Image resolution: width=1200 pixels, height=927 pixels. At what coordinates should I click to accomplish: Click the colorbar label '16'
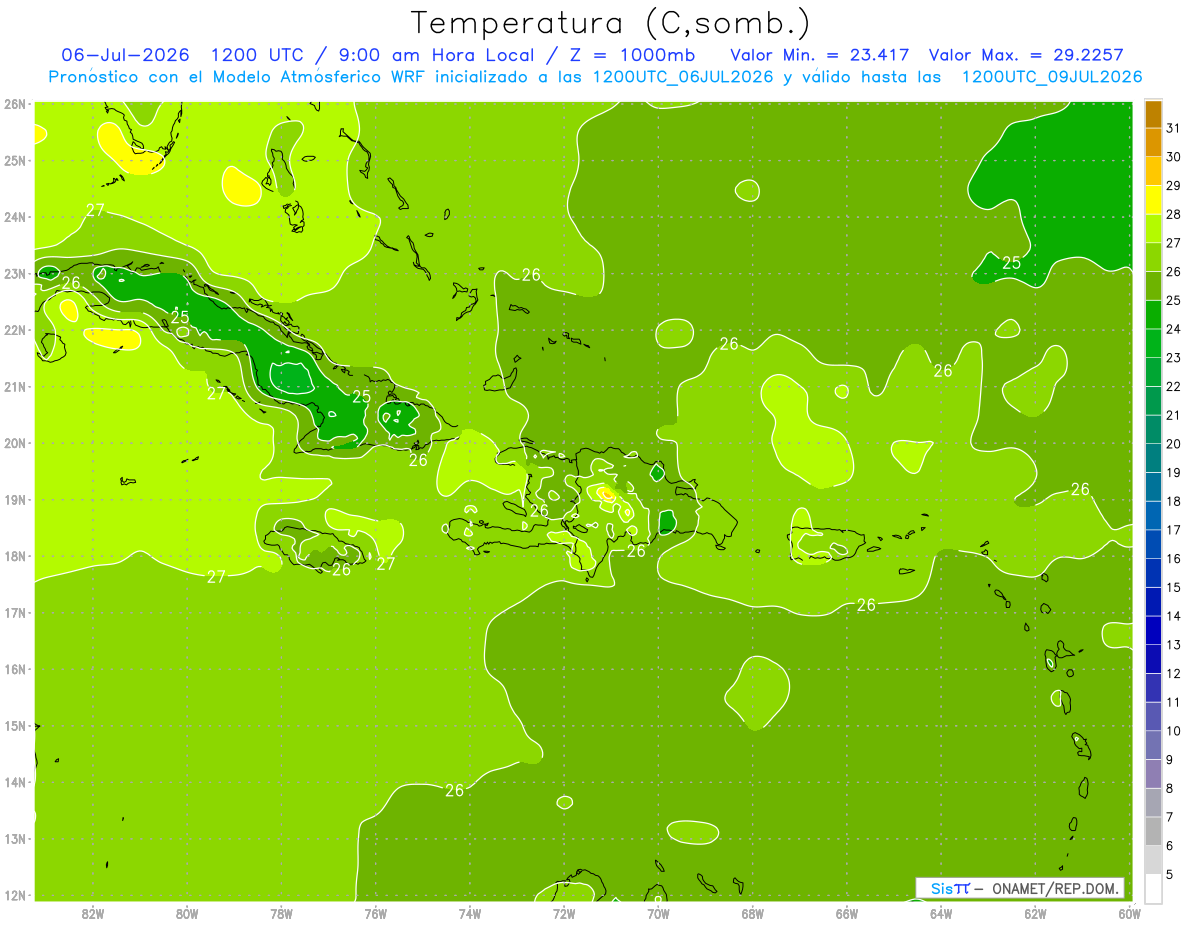point(1174,559)
